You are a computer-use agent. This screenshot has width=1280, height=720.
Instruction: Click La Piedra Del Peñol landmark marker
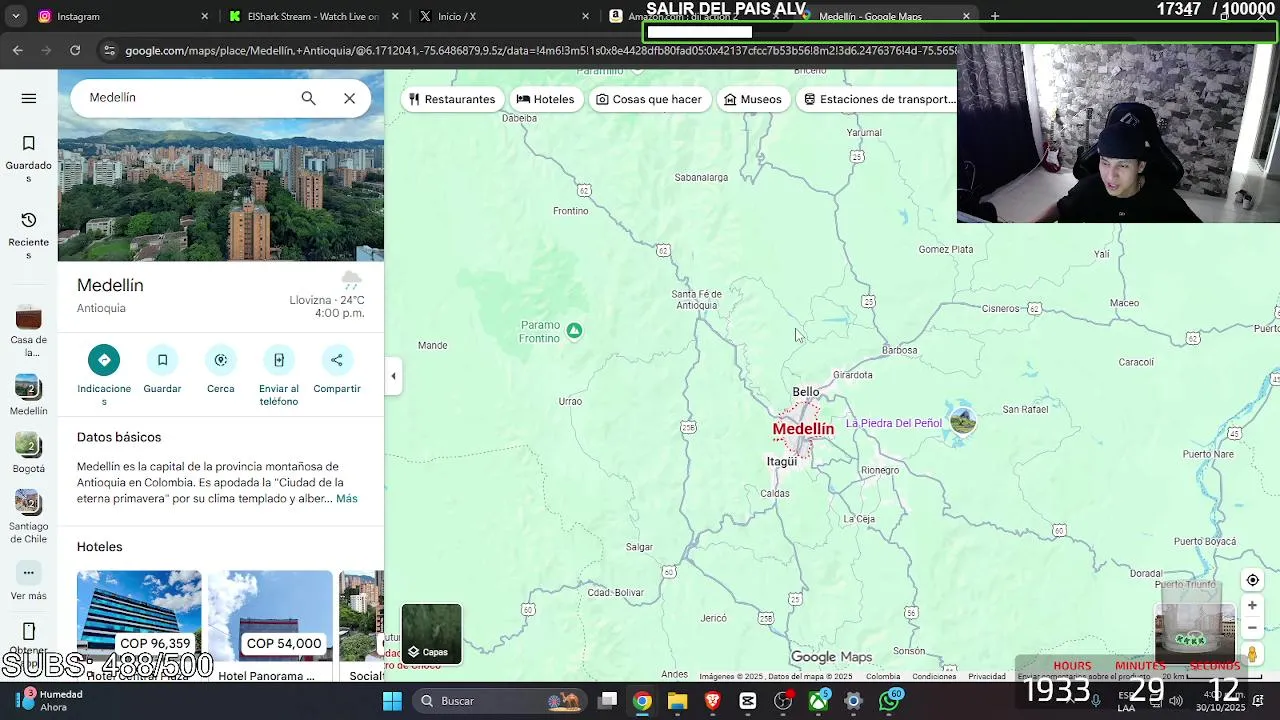(963, 421)
